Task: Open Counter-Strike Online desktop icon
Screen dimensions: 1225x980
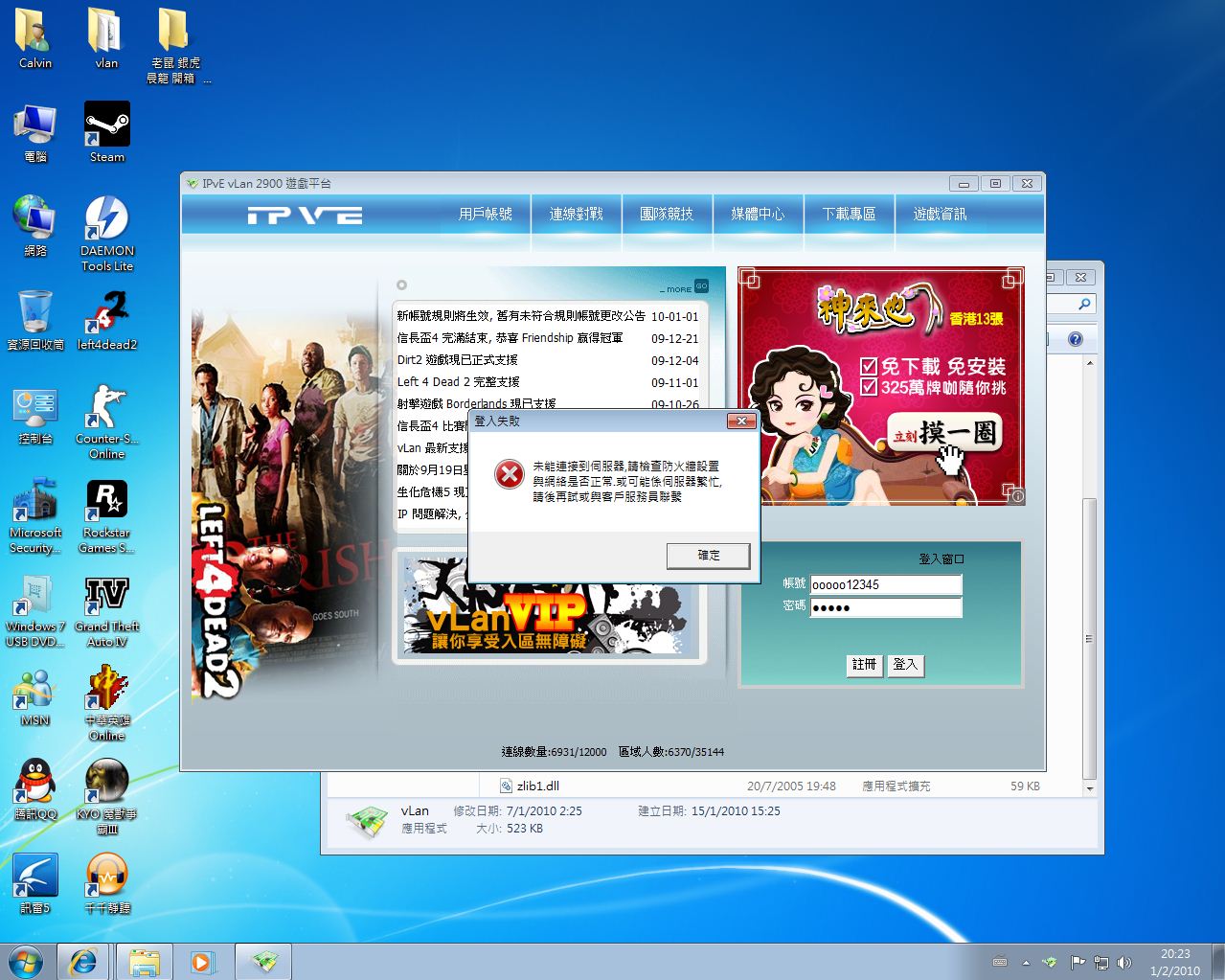Action: click(x=106, y=408)
